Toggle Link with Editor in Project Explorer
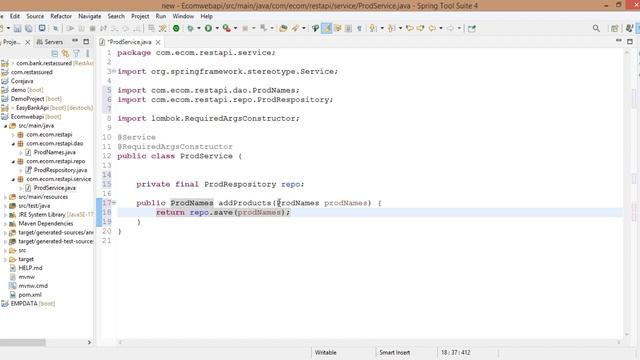 tap(65, 53)
